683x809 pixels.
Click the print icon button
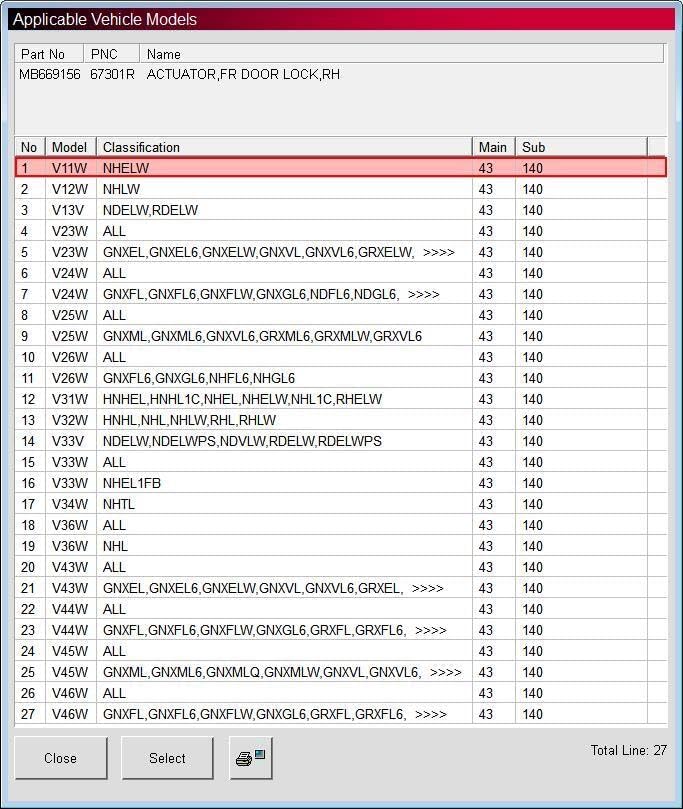[251, 758]
